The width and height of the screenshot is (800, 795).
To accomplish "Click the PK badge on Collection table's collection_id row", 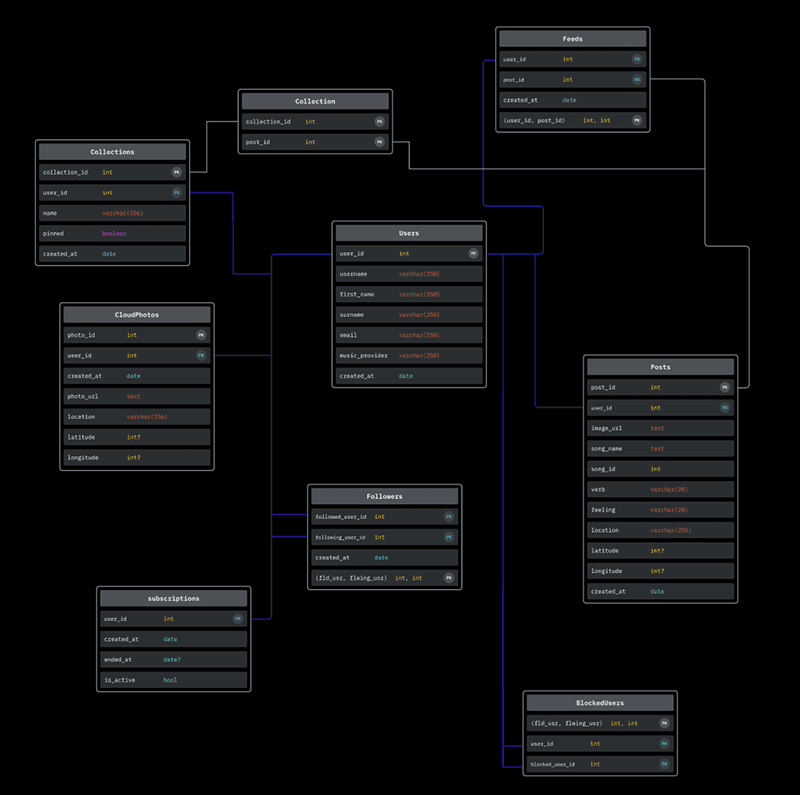I will pos(379,121).
